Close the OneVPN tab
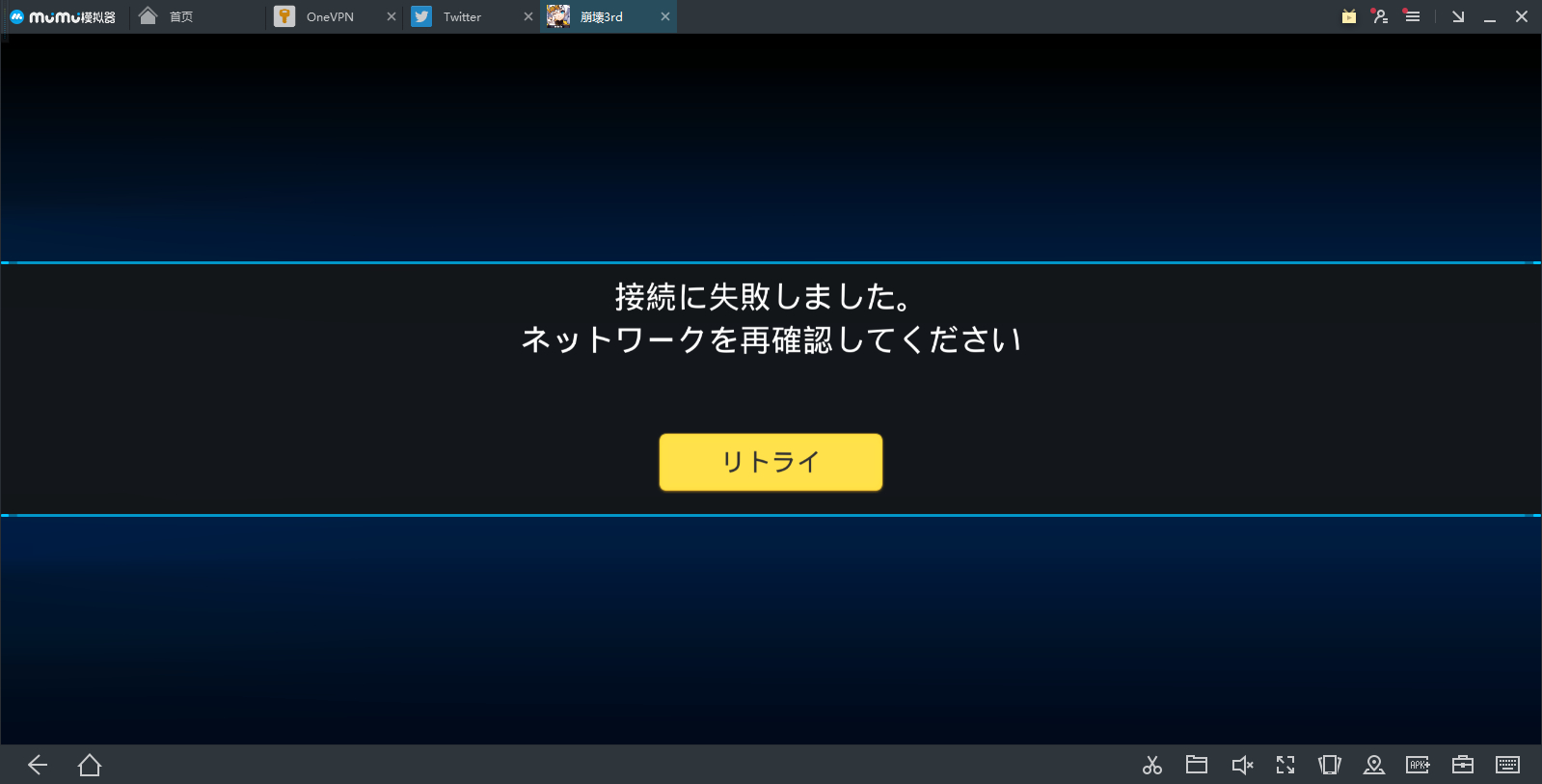 (x=392, y=16)
